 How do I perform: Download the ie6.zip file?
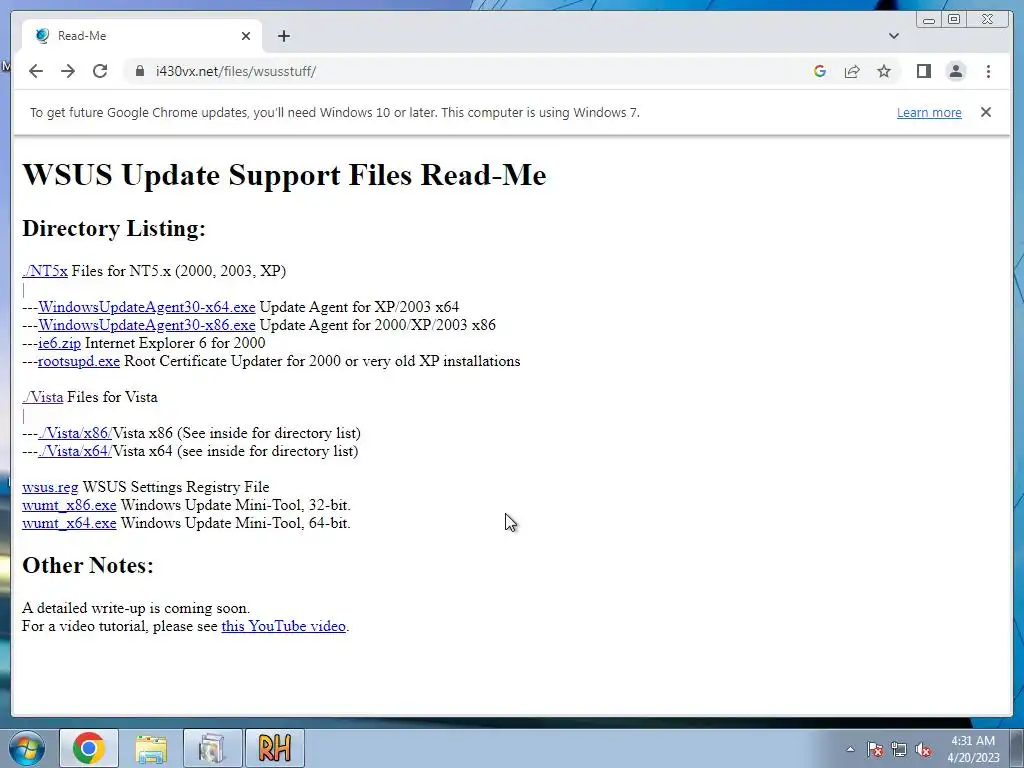coord(59,344)
